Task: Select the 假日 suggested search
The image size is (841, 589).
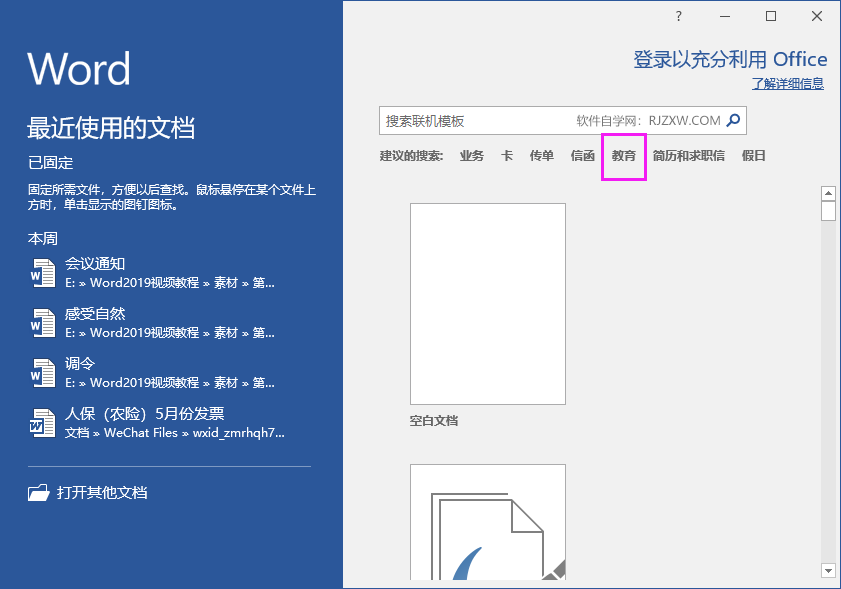Action: 753,156
